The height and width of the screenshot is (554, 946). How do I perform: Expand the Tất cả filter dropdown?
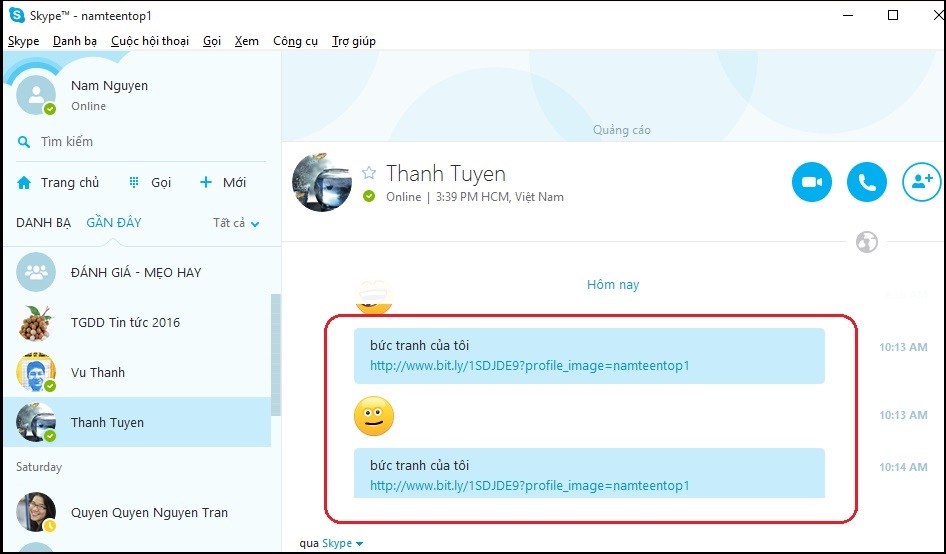236,223
